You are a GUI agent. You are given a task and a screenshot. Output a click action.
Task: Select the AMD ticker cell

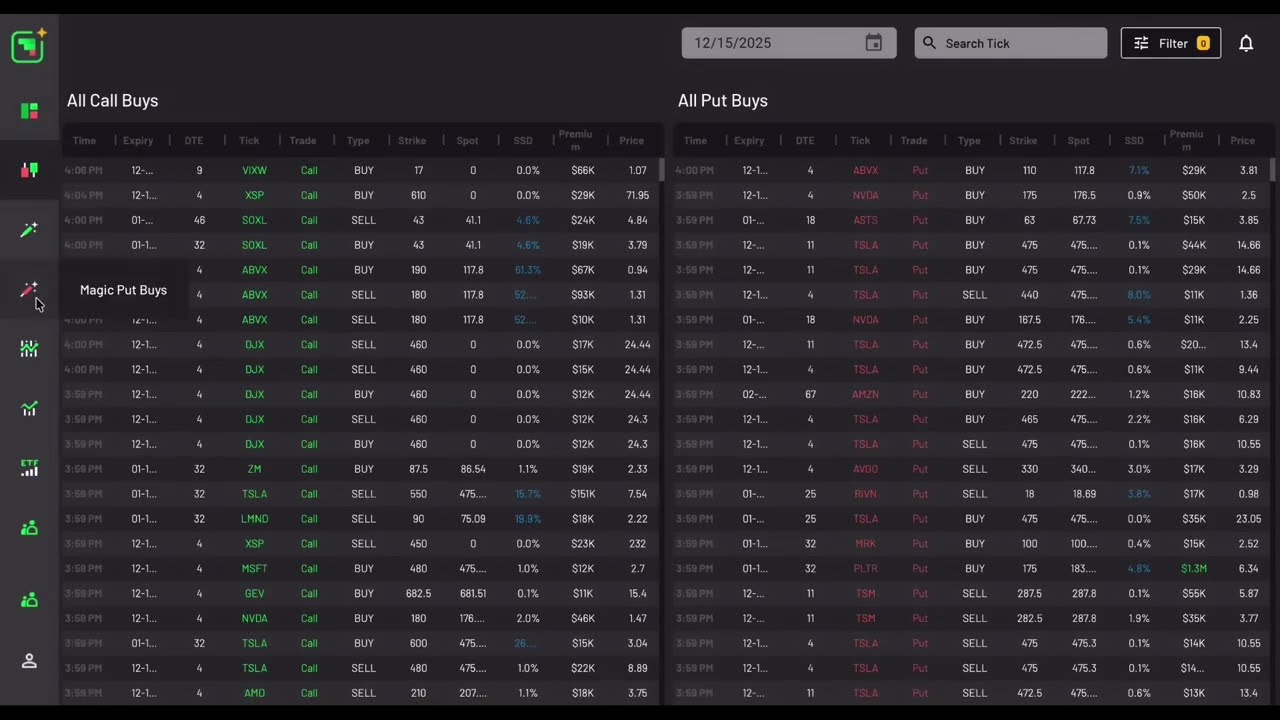click(x=254, y=693)
